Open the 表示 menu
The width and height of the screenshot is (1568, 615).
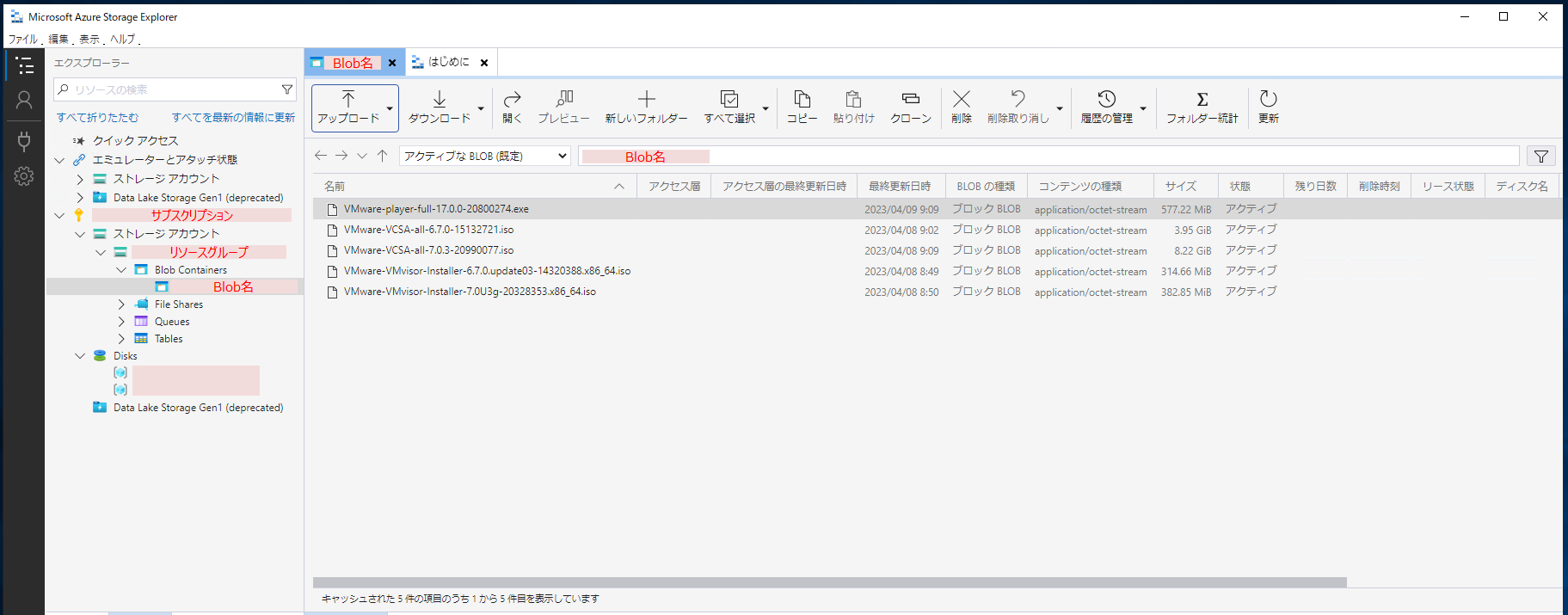(89, 39)
